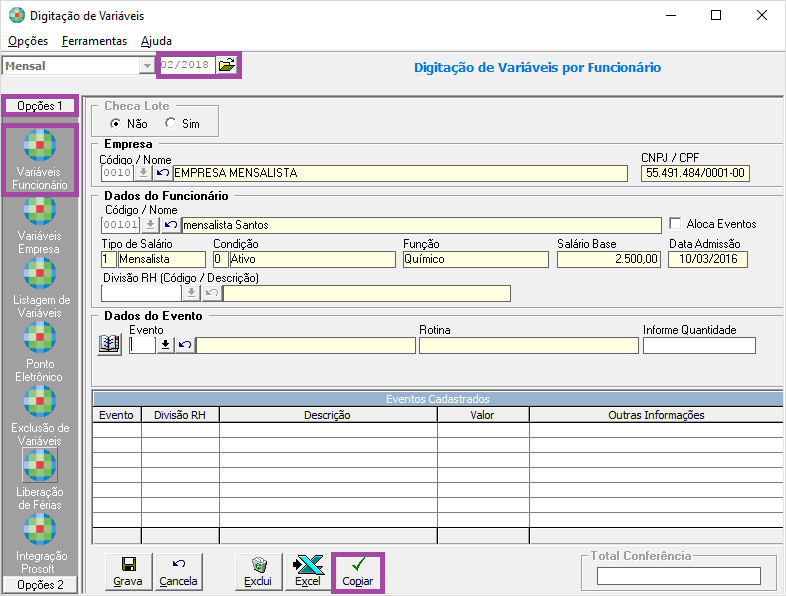Click Evento lookup down-arrow button
Image resolution: width=786 pixels, height=596 pixels.
pyautogui.click(x=165, y=345)
